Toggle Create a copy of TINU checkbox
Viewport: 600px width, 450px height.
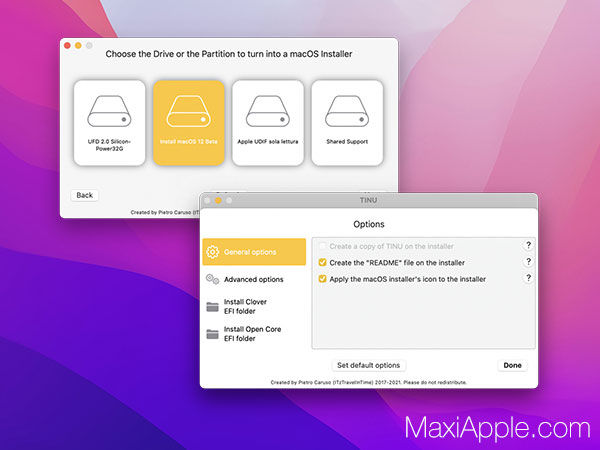[x=322, y=246]
